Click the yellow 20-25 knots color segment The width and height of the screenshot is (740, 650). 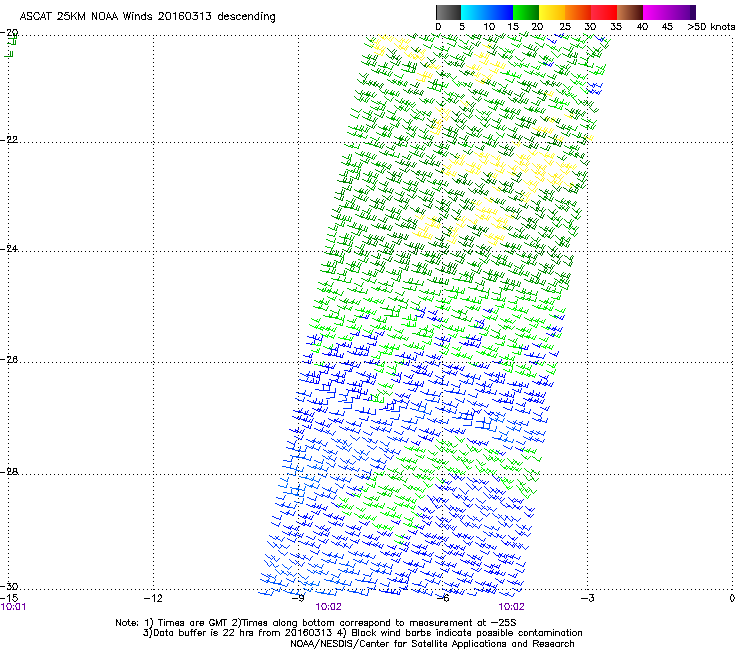point(552,12)
